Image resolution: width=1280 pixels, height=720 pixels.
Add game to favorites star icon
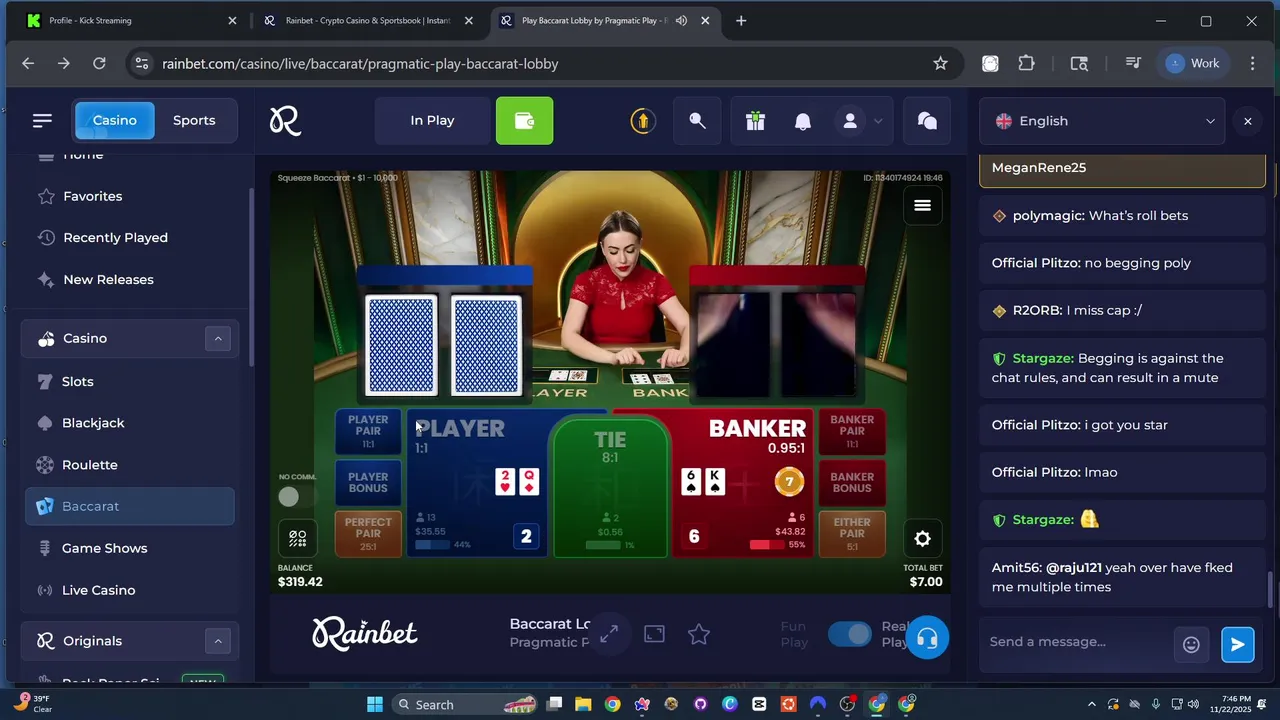(699, 634)
